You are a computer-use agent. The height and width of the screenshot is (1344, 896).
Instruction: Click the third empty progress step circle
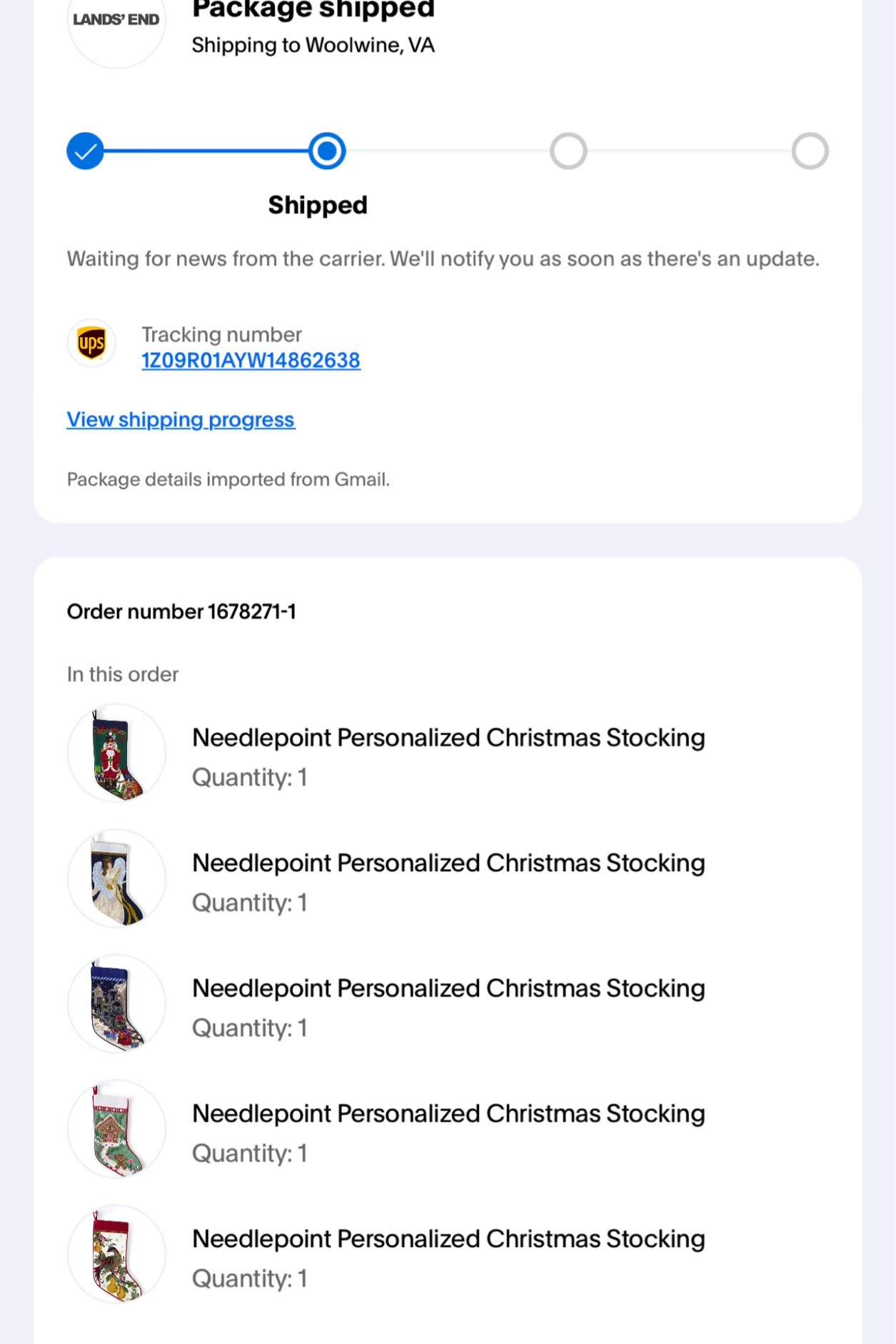pos(568,151)
